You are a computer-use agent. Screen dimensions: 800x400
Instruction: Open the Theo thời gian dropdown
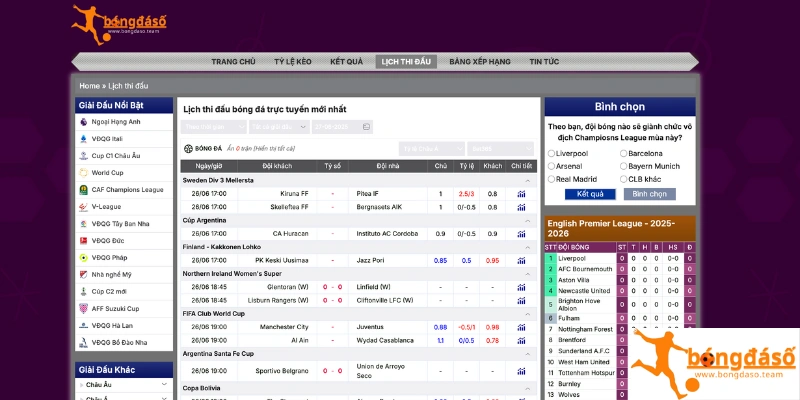coord(213,127)
